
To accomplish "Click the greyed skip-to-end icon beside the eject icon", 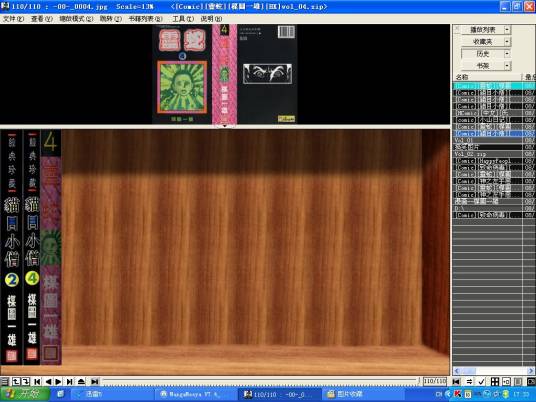I will pyautogui.click(x=95, y=381).
